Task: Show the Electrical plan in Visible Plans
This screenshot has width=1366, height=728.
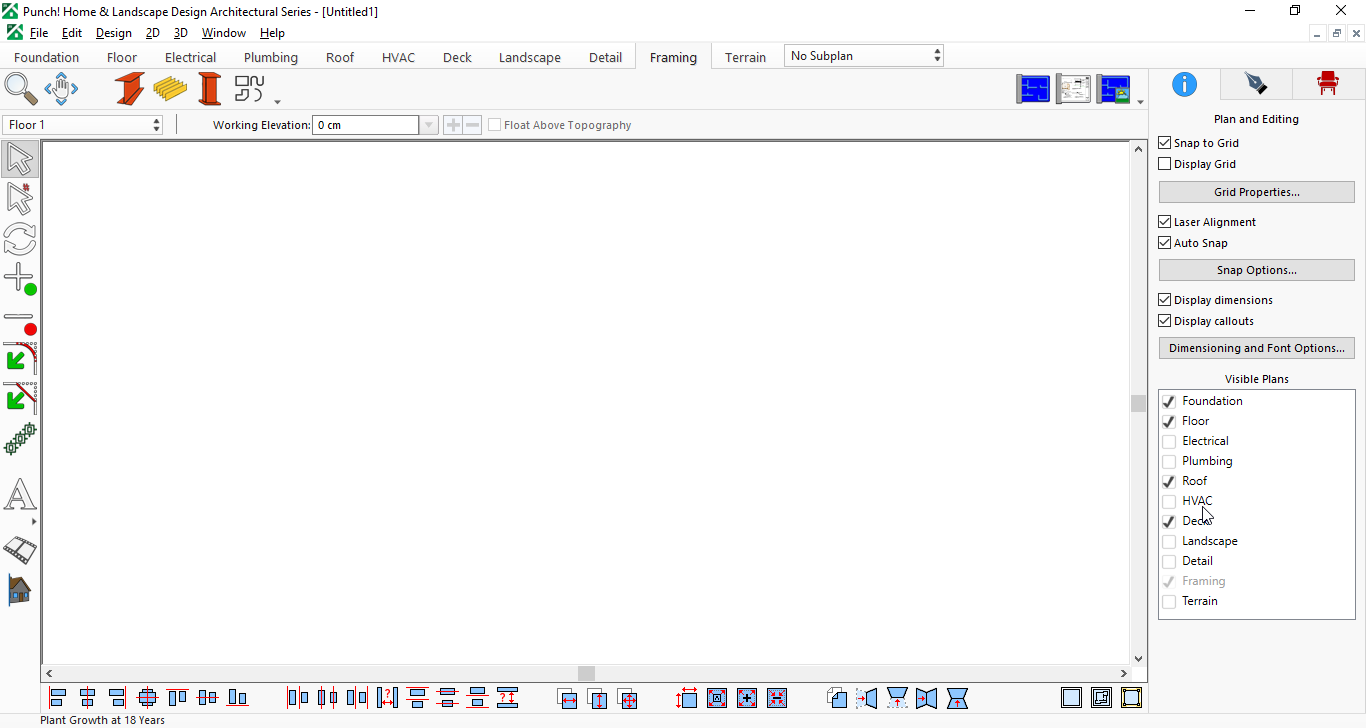Action: (x=1169, y=441)
